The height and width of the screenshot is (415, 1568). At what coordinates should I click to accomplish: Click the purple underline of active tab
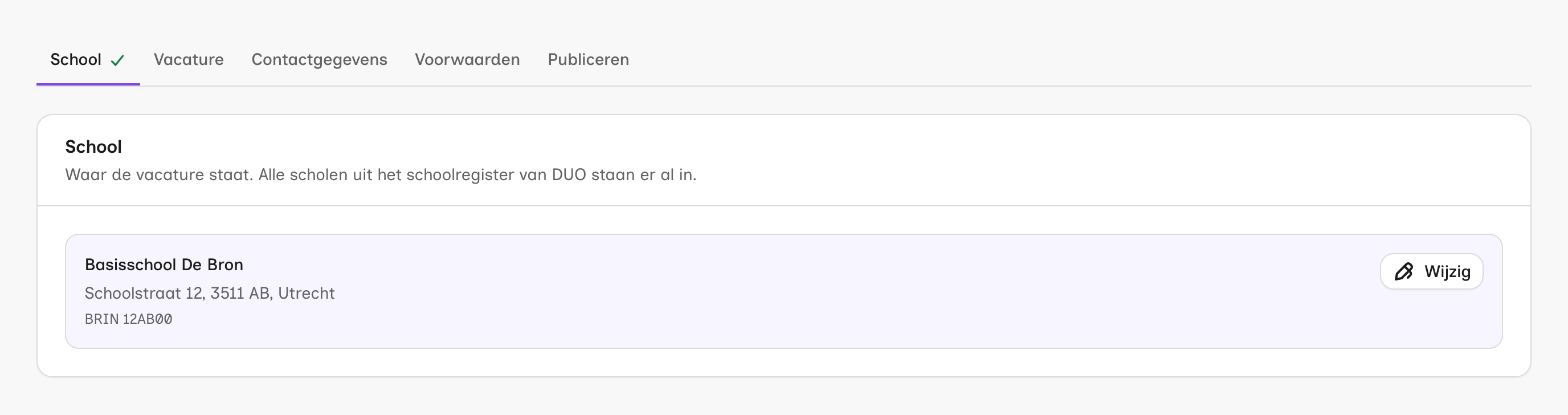[88, 84]
